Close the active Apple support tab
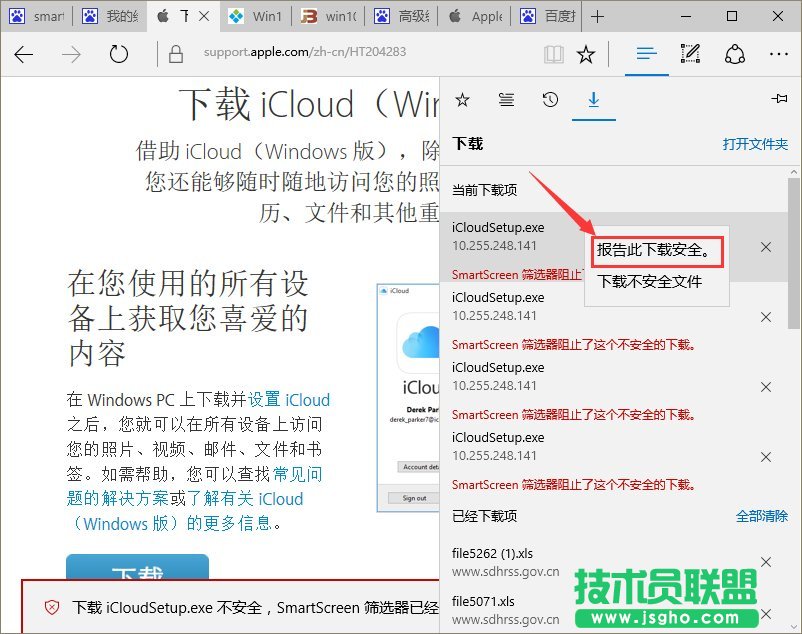 pyautogui.click(x=204, y=16)
